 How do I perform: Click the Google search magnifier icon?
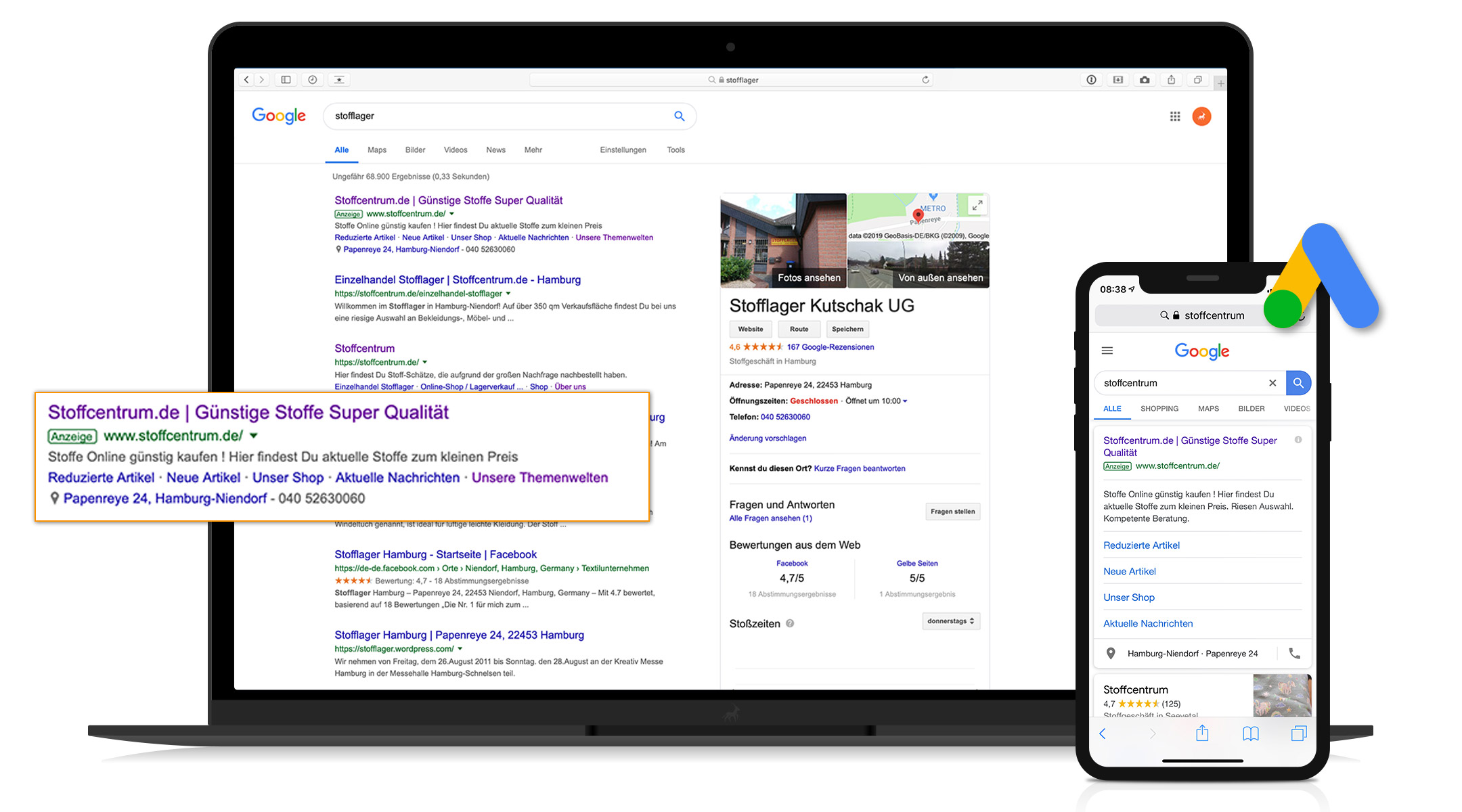(679, 116)
